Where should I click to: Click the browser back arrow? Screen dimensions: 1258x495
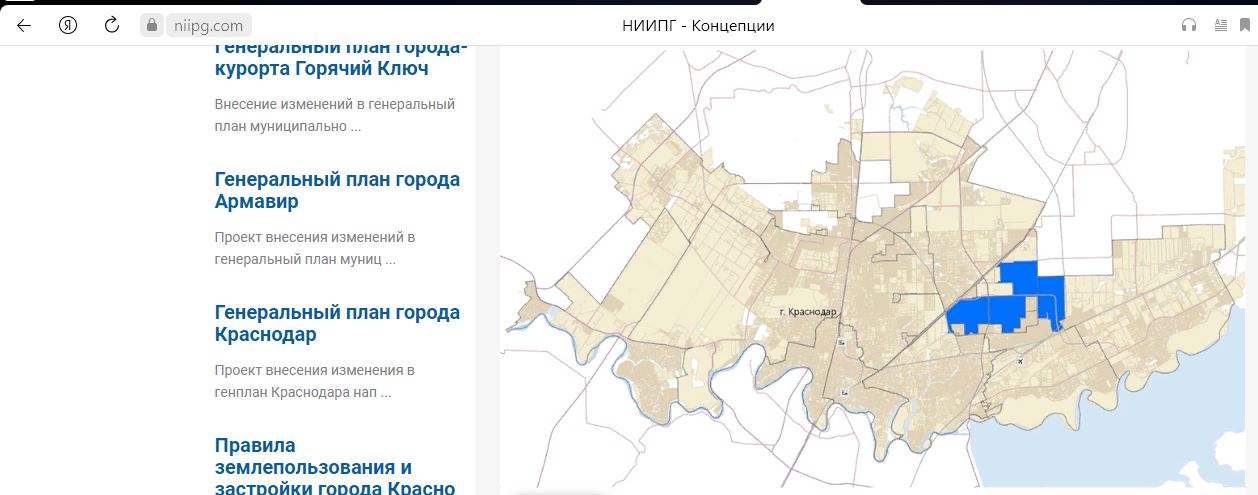coord(24,25)
